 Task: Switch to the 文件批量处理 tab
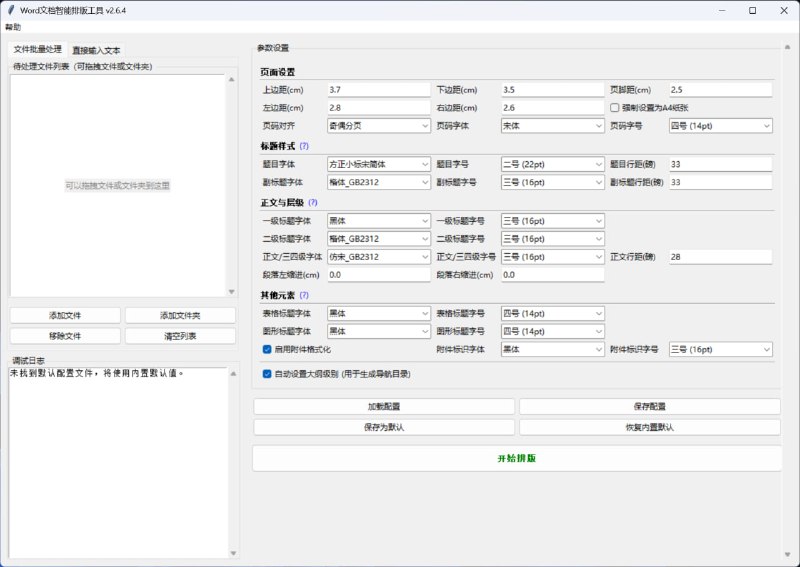38,50
